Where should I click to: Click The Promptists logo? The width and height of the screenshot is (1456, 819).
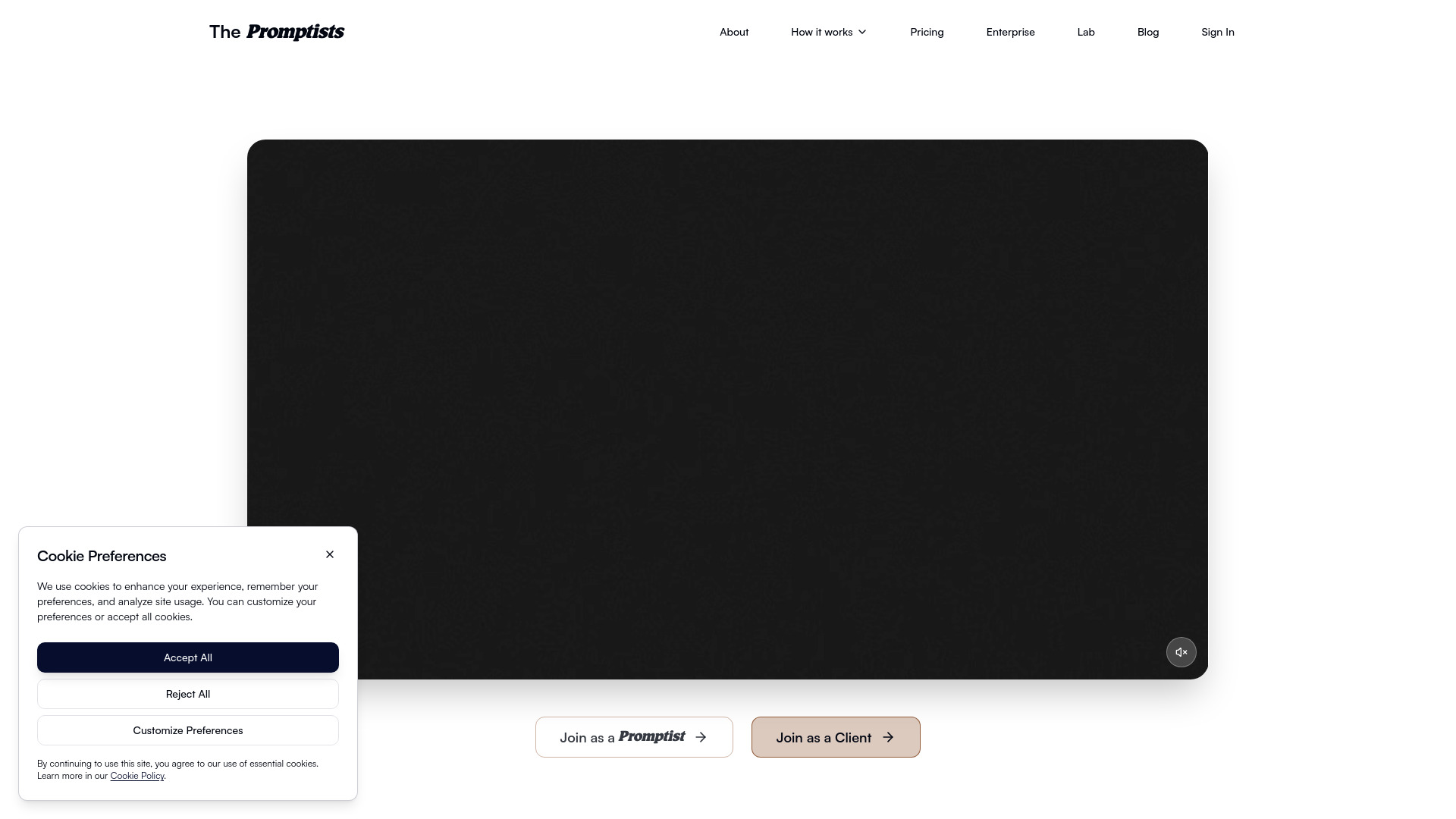coord(277,32)
